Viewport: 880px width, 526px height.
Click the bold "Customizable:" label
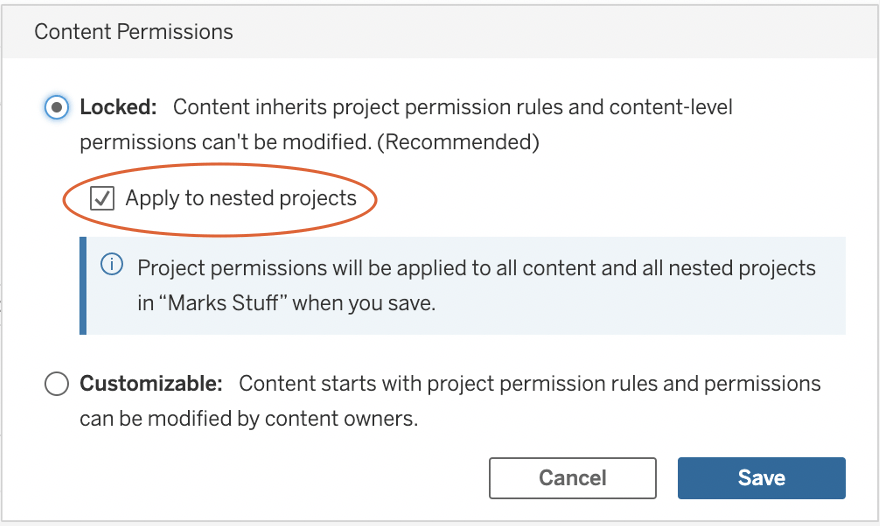(x=151, y=384)
